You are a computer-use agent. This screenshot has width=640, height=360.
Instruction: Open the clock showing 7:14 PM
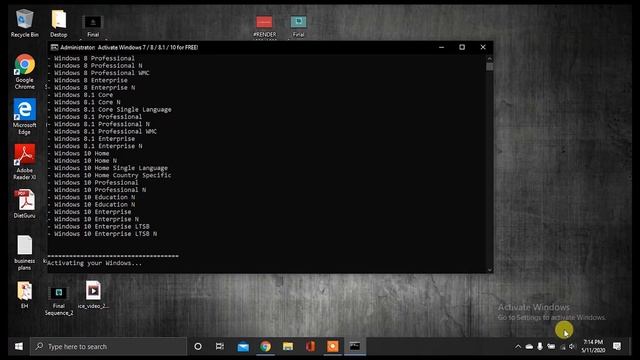click(593, 346)
